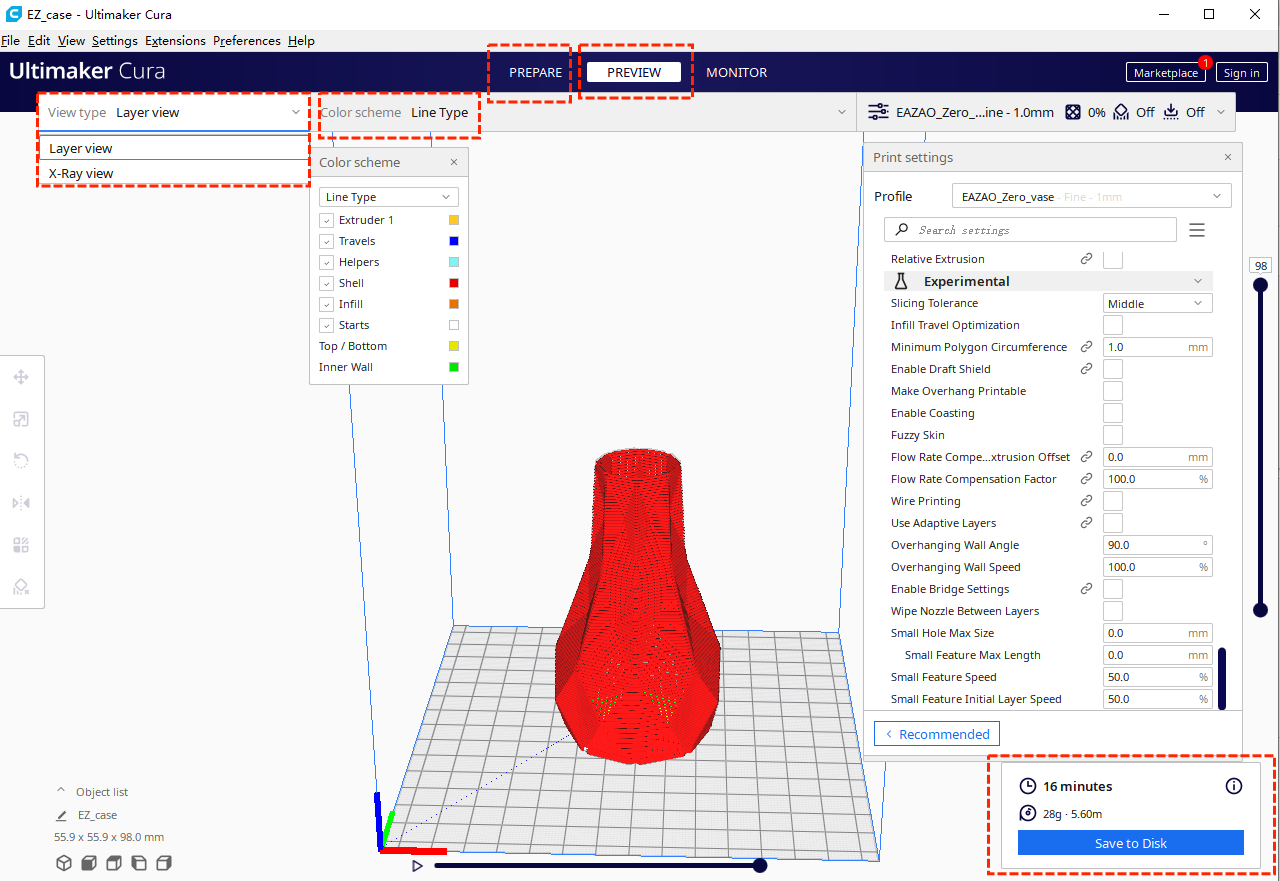Open the settings visibility hamburger menu
Screen dimensions: 1280x881
(x=1197, y=230)
